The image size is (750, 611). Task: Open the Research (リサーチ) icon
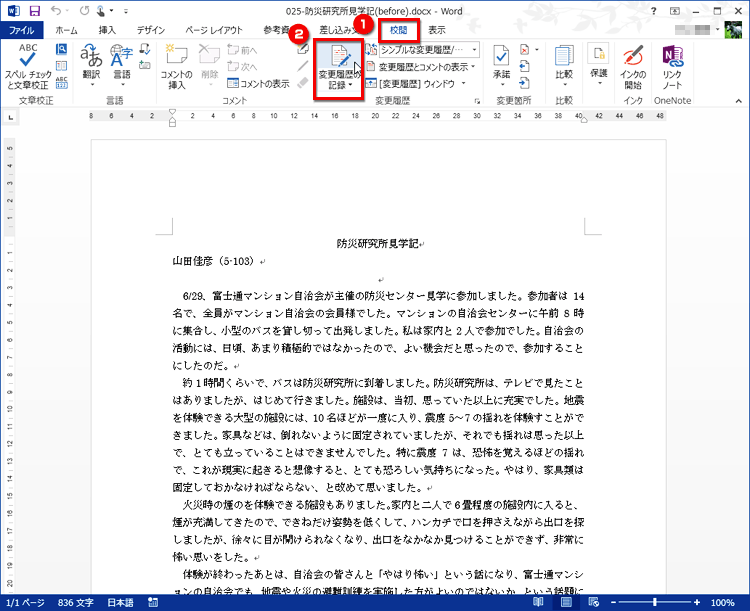61,49
